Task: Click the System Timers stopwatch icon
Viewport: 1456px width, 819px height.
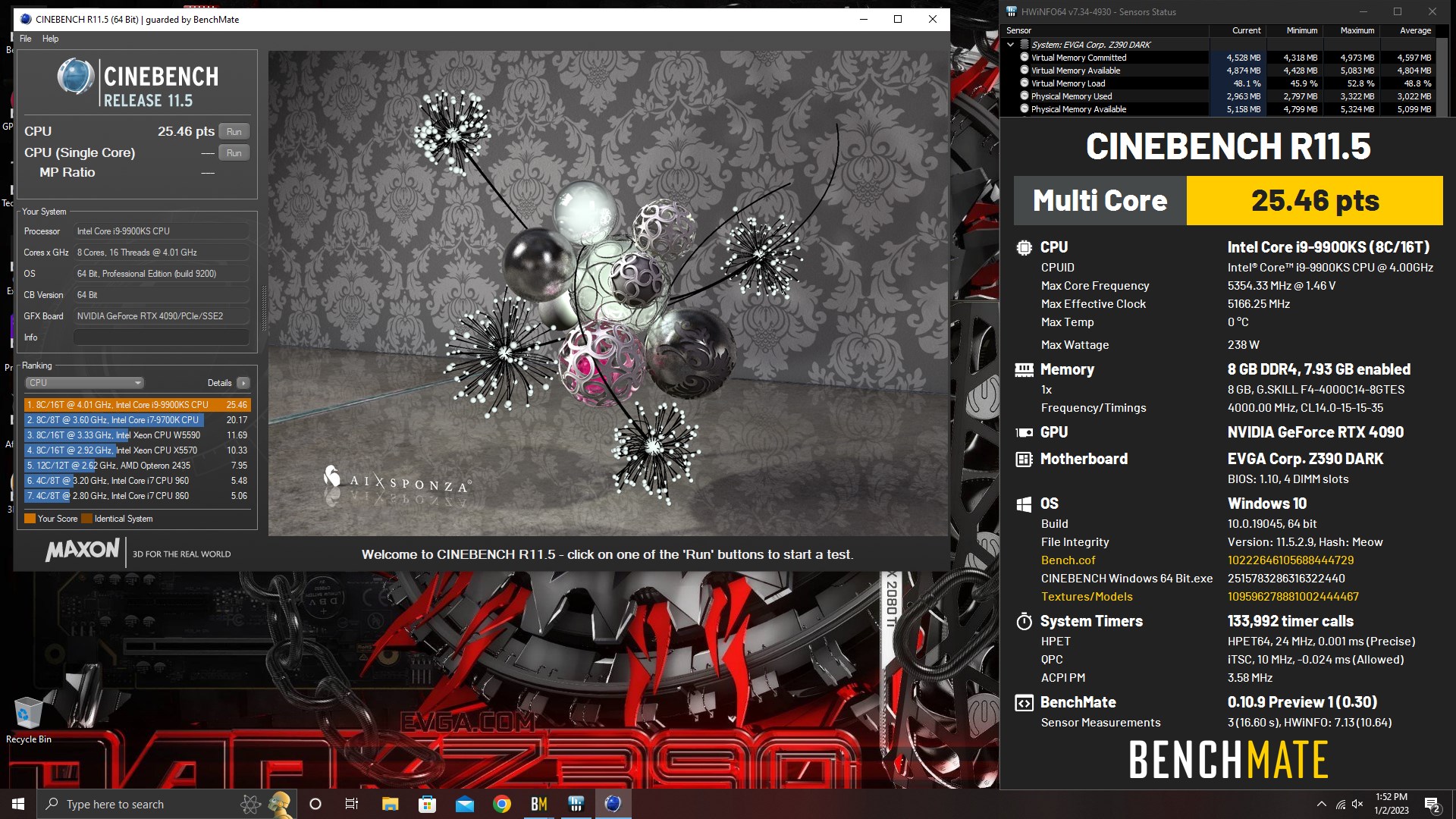Action: tap(1024, 622)
